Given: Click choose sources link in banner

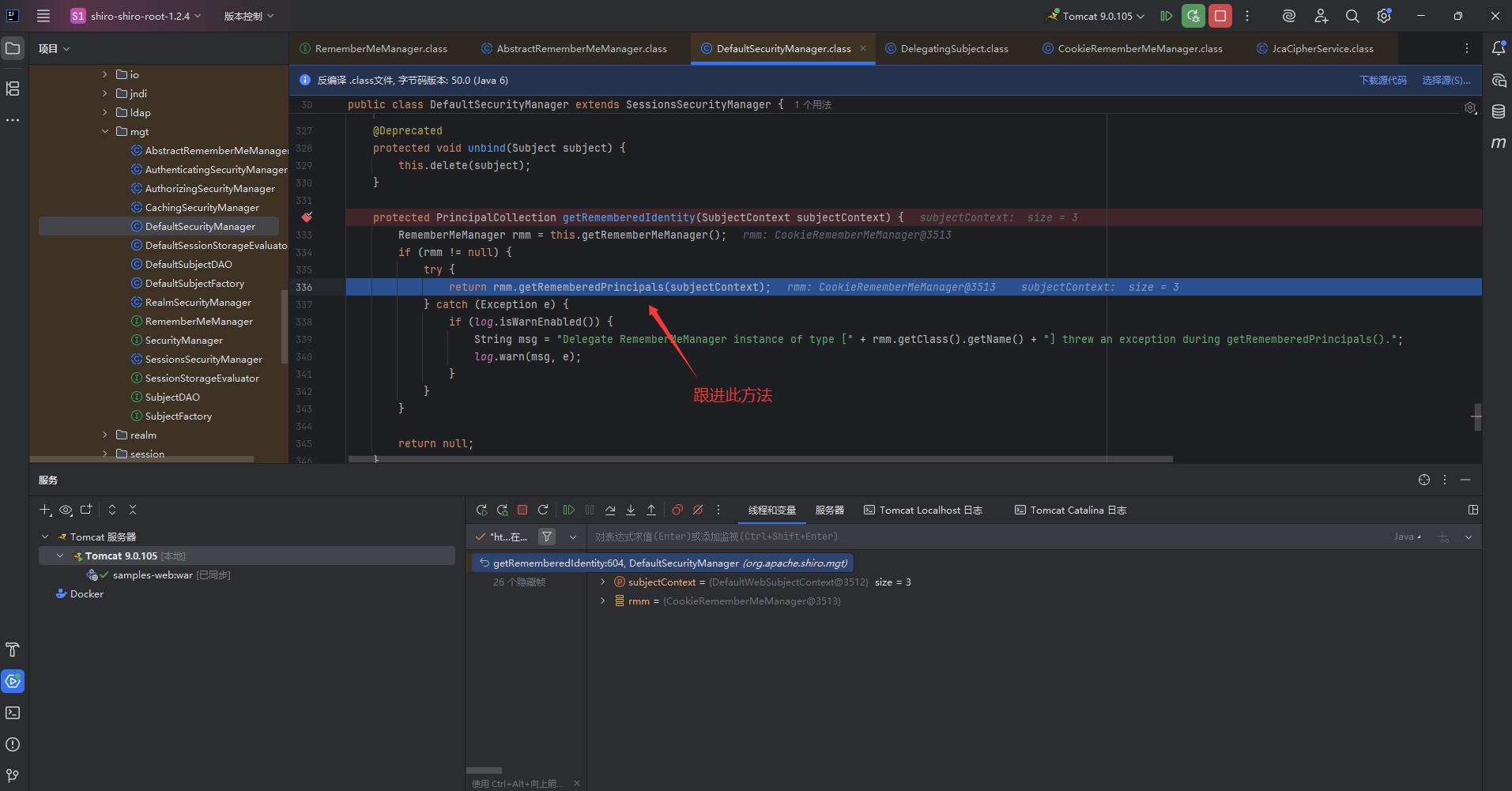Looking at the screenshot, I should pos(1446,81).
